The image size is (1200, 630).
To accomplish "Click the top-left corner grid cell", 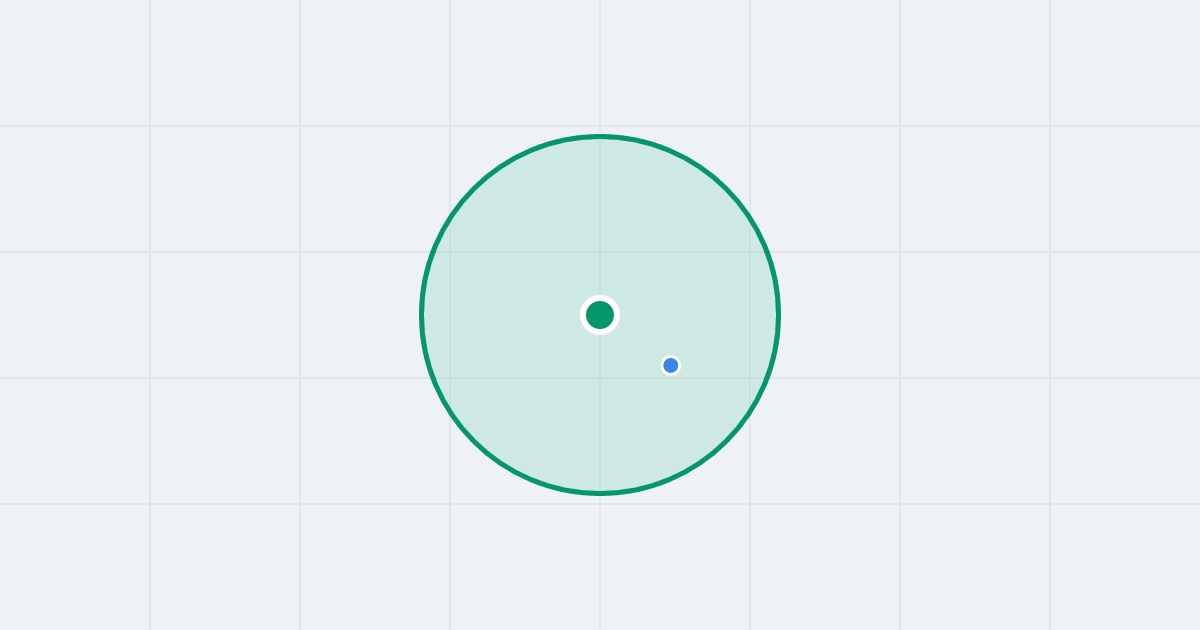I will 75,63.
